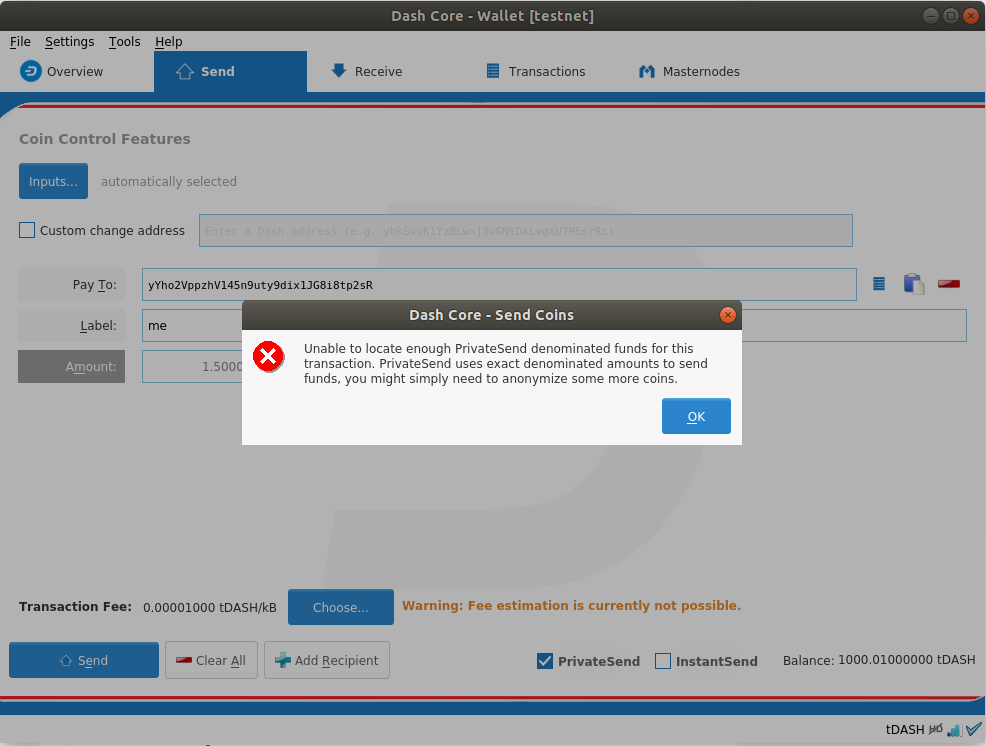
Task: Remove this recipient entry icon
Action: (949, 284)
